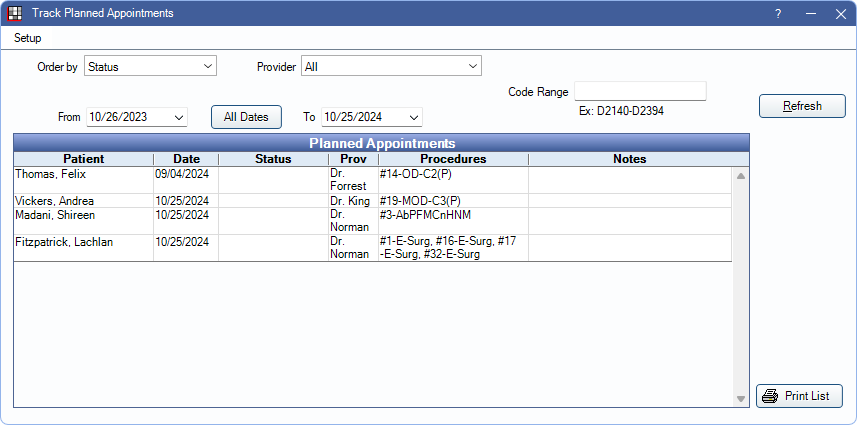Click the scrollbar down arrow
Image resolution: width=857 pixels, height=425 pixels.
click(x=741, y=398)
